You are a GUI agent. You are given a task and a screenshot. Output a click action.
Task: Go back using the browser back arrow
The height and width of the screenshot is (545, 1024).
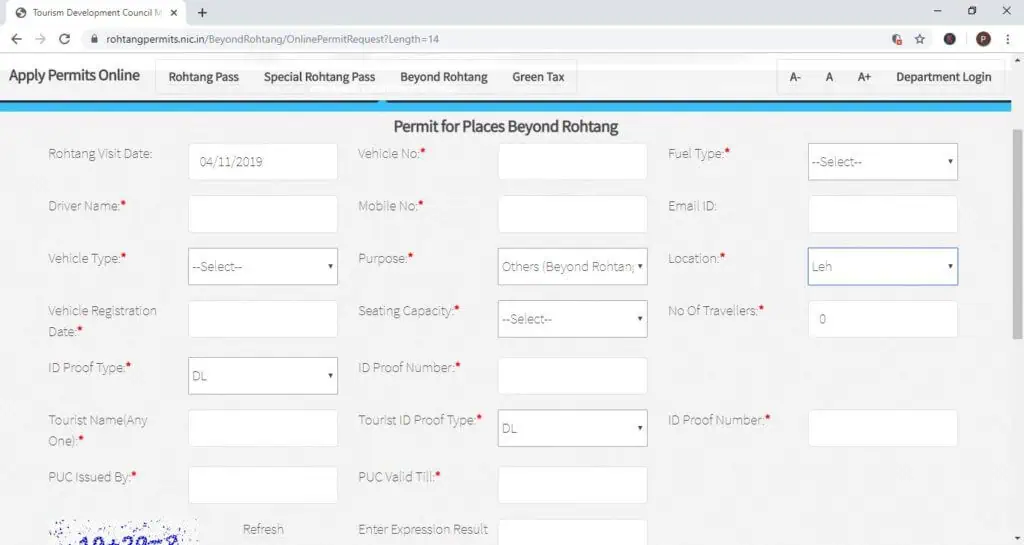tap(16, 39)
